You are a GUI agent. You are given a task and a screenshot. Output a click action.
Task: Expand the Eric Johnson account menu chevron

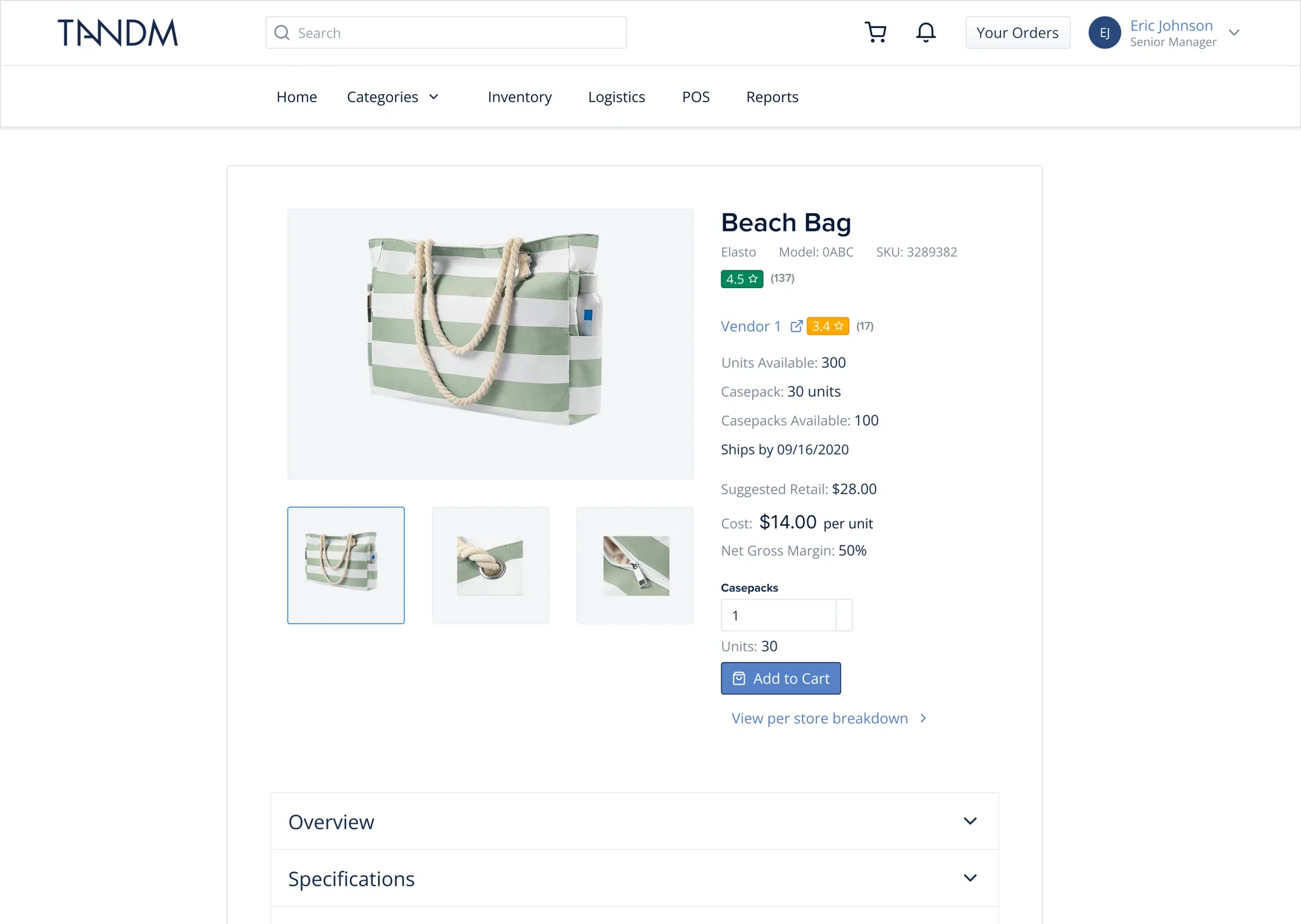point(1234,33)
